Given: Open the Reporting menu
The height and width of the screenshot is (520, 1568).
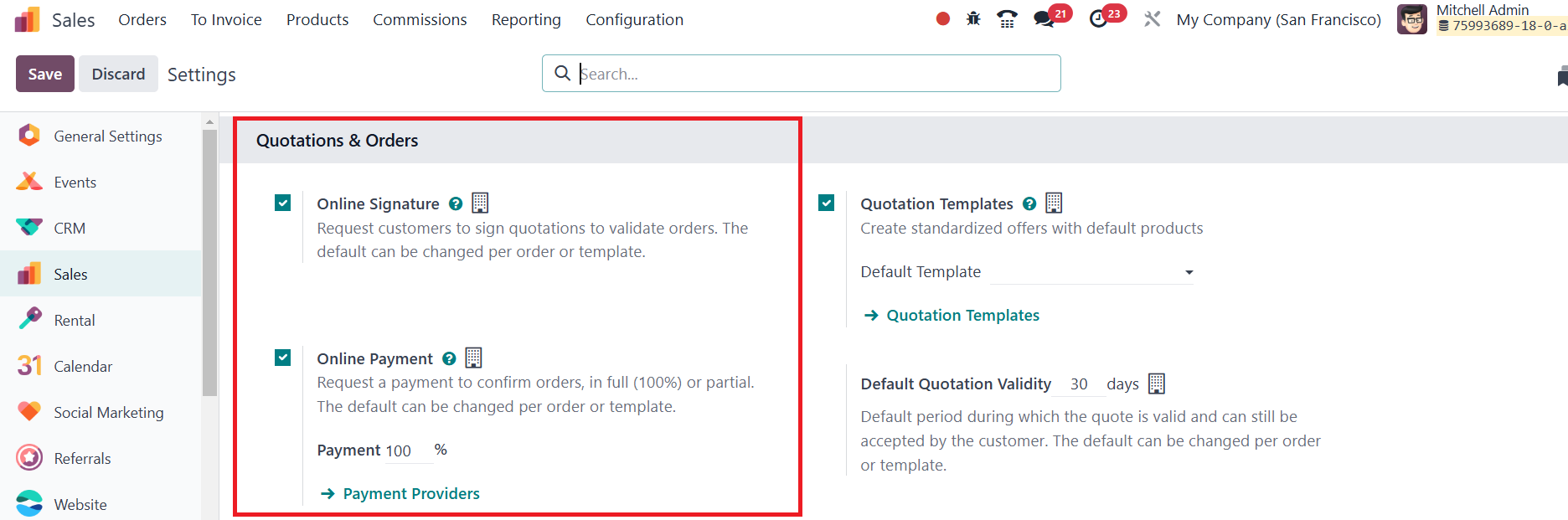Looking at the screenshot, I should pyautogui.click(x=526, y=19).
